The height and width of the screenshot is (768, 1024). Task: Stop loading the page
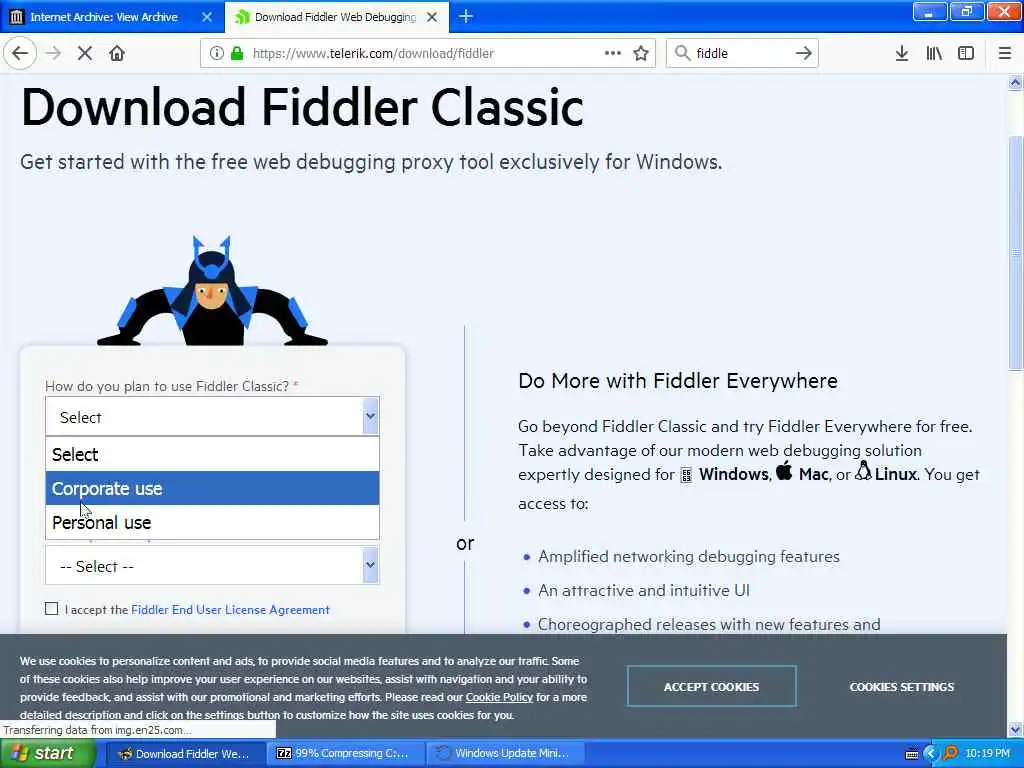(x=85, y=53)
